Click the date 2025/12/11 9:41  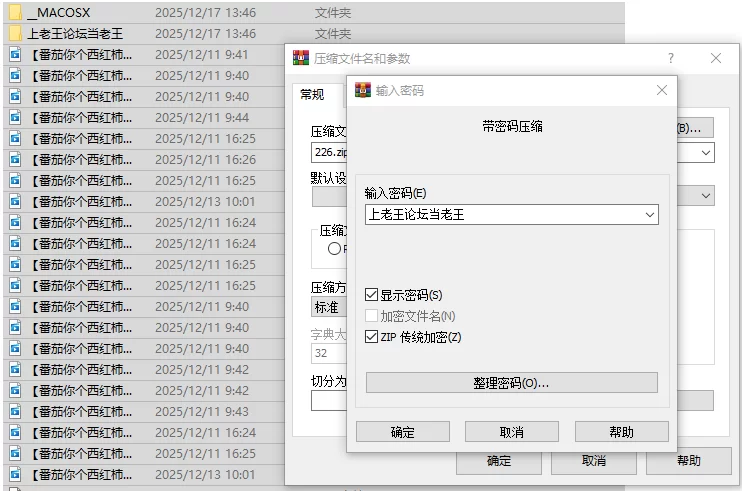(202, 54)
